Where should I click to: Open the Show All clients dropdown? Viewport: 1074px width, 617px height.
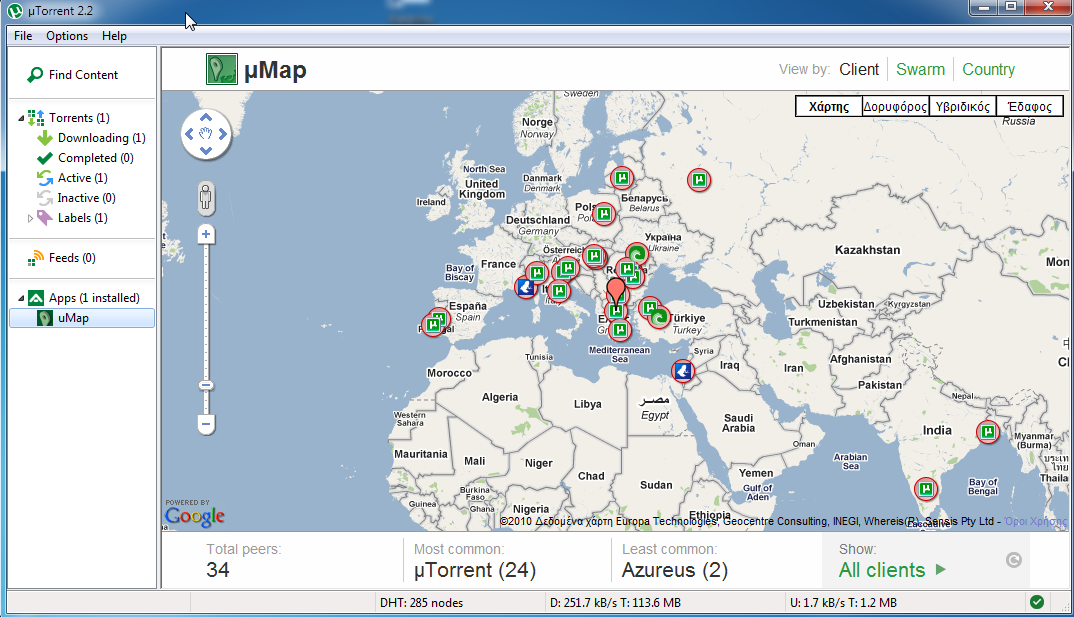point(892,570)
